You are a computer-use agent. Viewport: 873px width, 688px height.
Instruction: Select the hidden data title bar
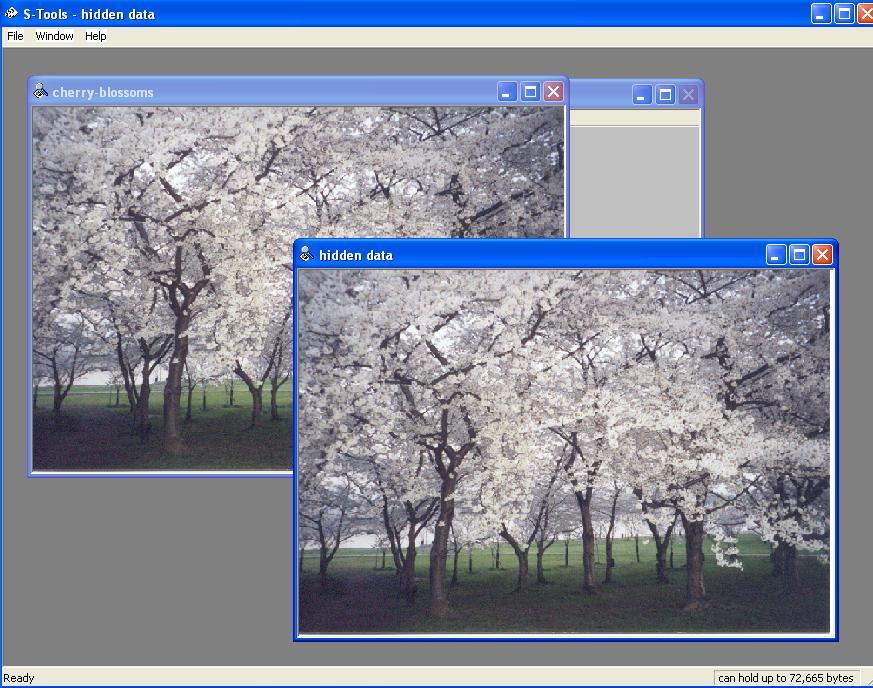565,255
